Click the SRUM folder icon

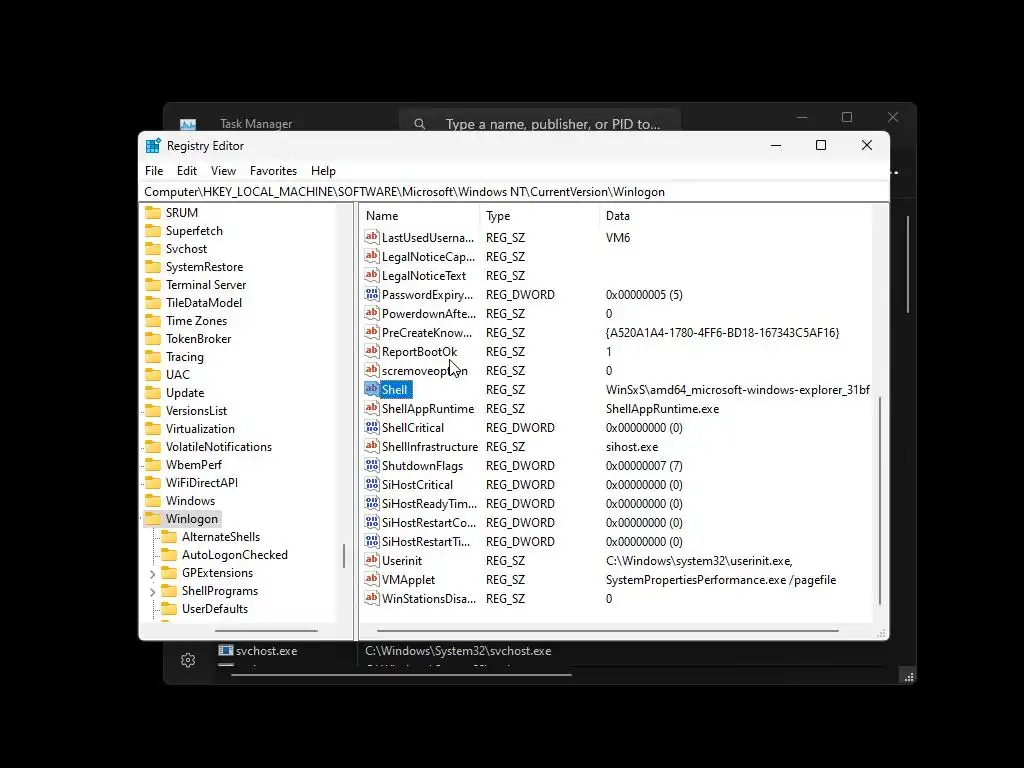(153, 212)
